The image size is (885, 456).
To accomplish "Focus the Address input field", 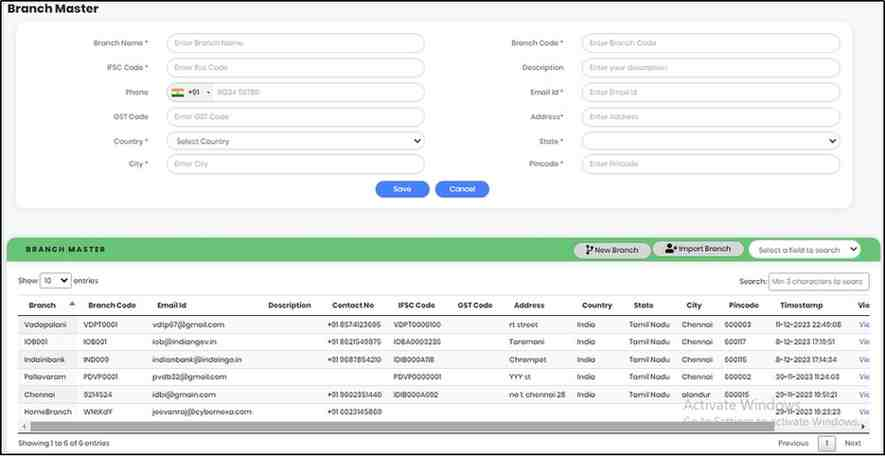I will click(711, 117).
